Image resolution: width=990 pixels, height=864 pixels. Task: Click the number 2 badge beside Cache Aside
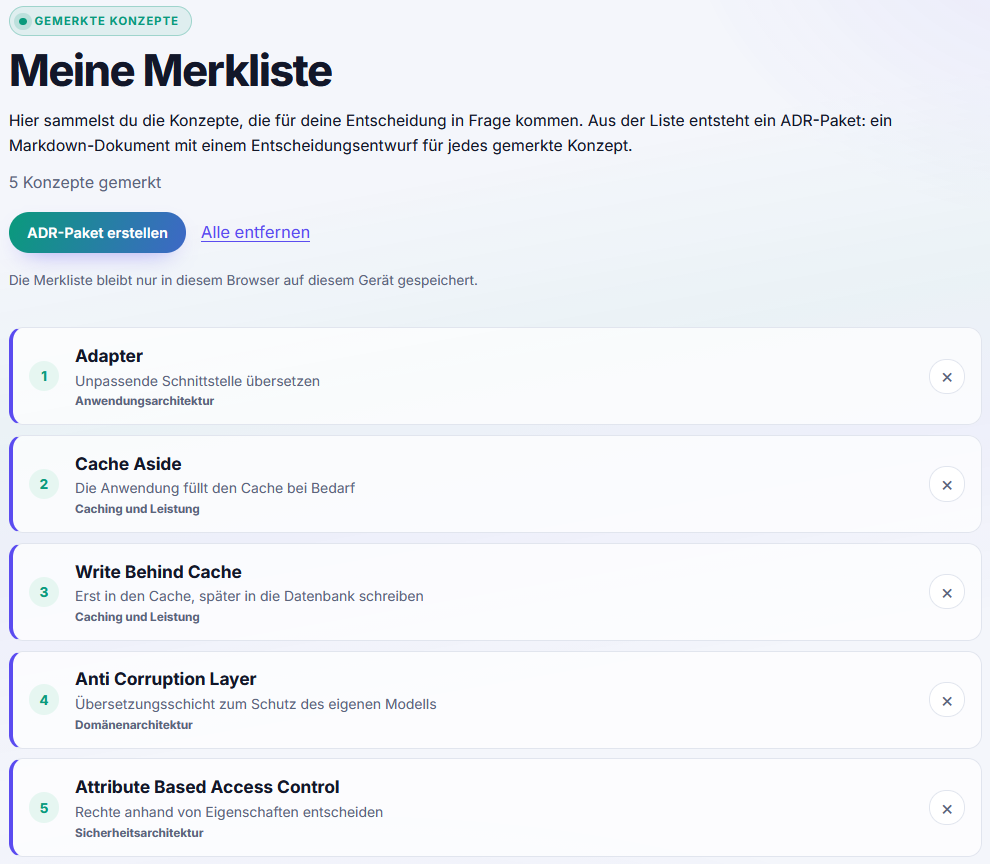(x=44, y=484)
